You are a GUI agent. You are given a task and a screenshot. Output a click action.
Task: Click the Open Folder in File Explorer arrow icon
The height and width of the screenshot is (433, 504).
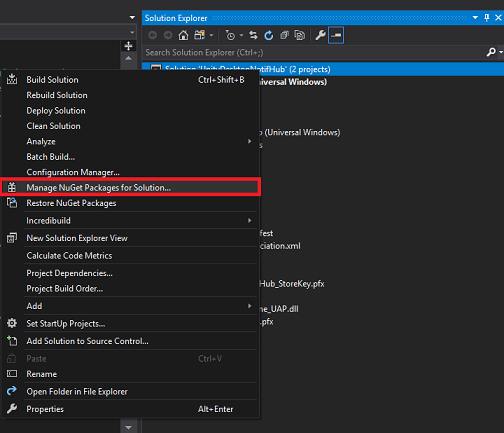point(12,390)
